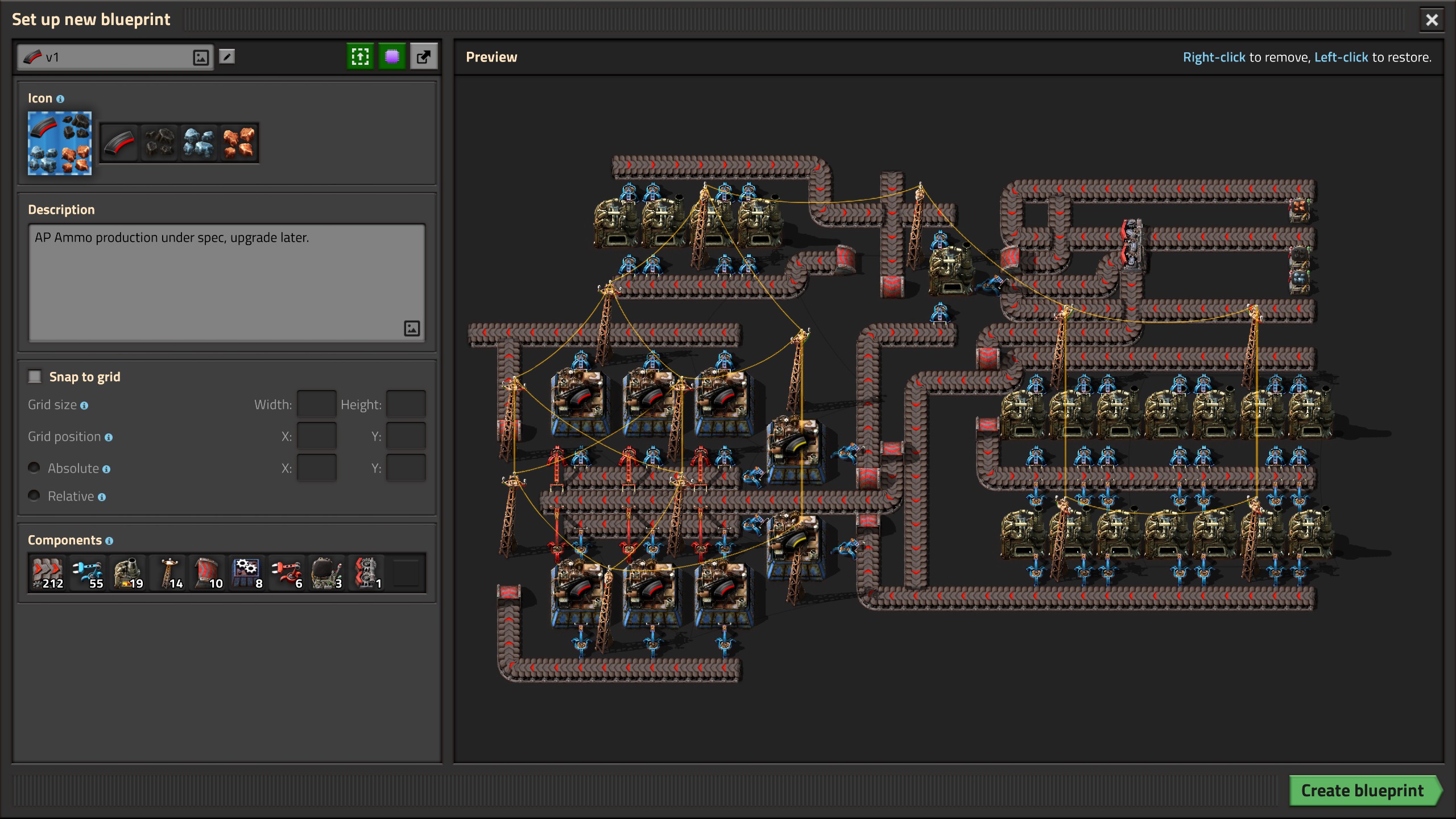Open icon picker in the name field

pyautogui.click(x=201, y=57)
